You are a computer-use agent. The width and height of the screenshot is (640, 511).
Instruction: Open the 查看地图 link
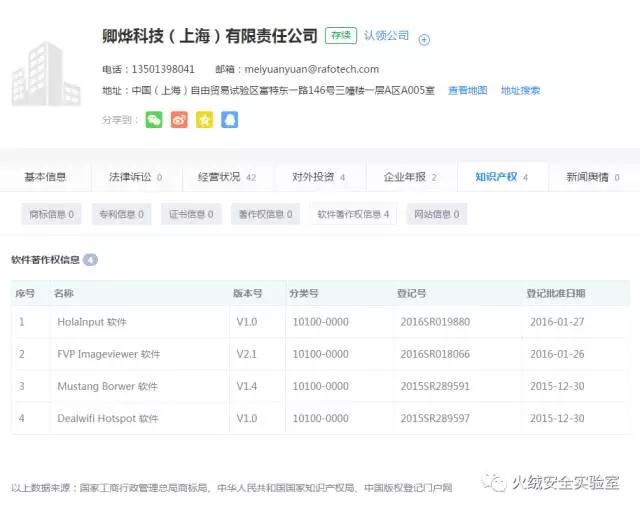(468, 90)
